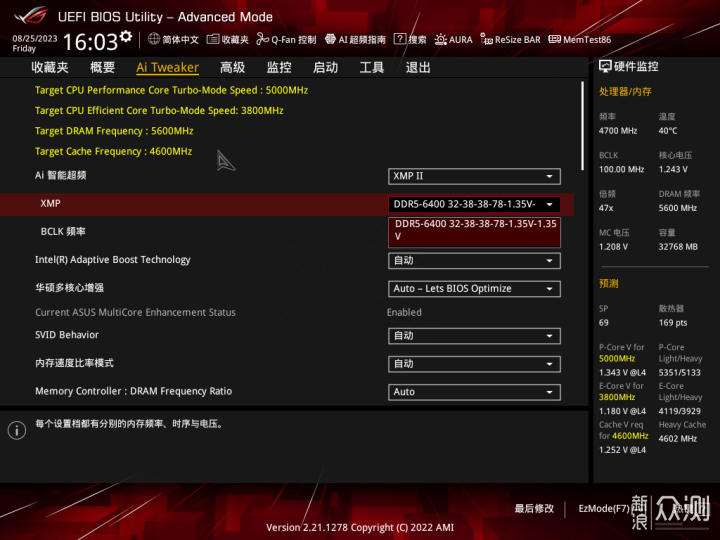
Task: Open the 高级 tab
Action: (232, 68)
